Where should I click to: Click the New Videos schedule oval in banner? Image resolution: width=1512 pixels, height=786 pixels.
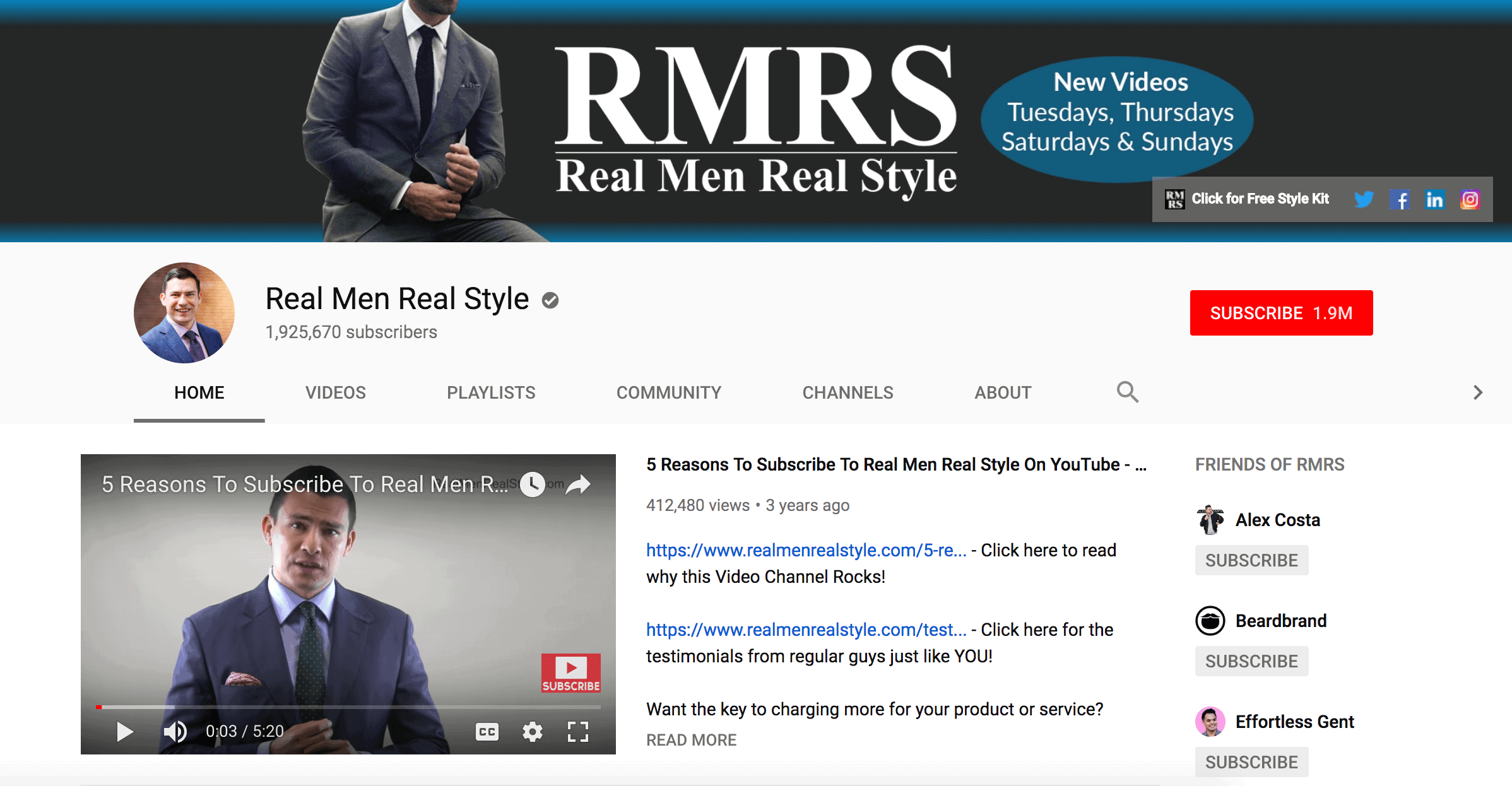pos(1117,119)
